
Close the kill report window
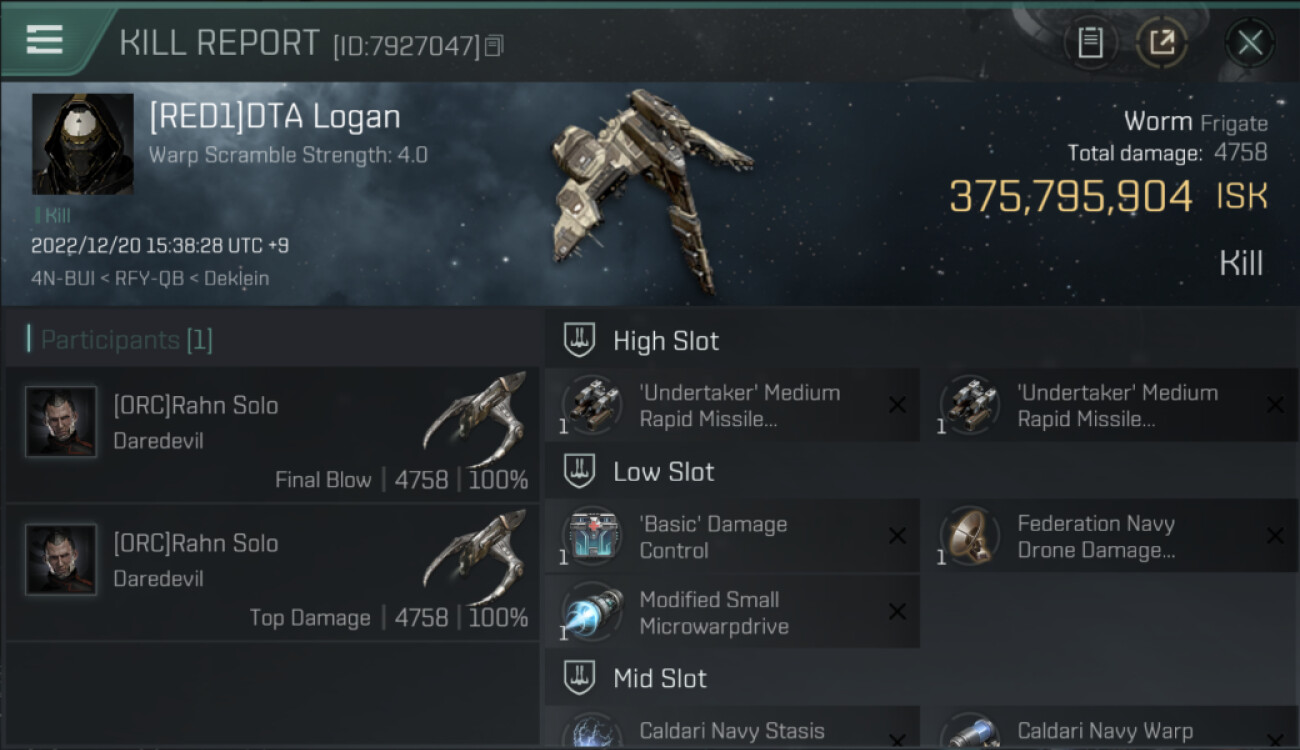(1249, 43)
